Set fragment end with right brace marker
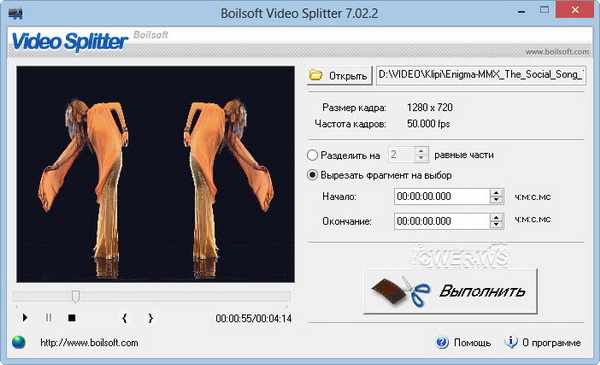600x365 pixels. [x=151, y=318]
